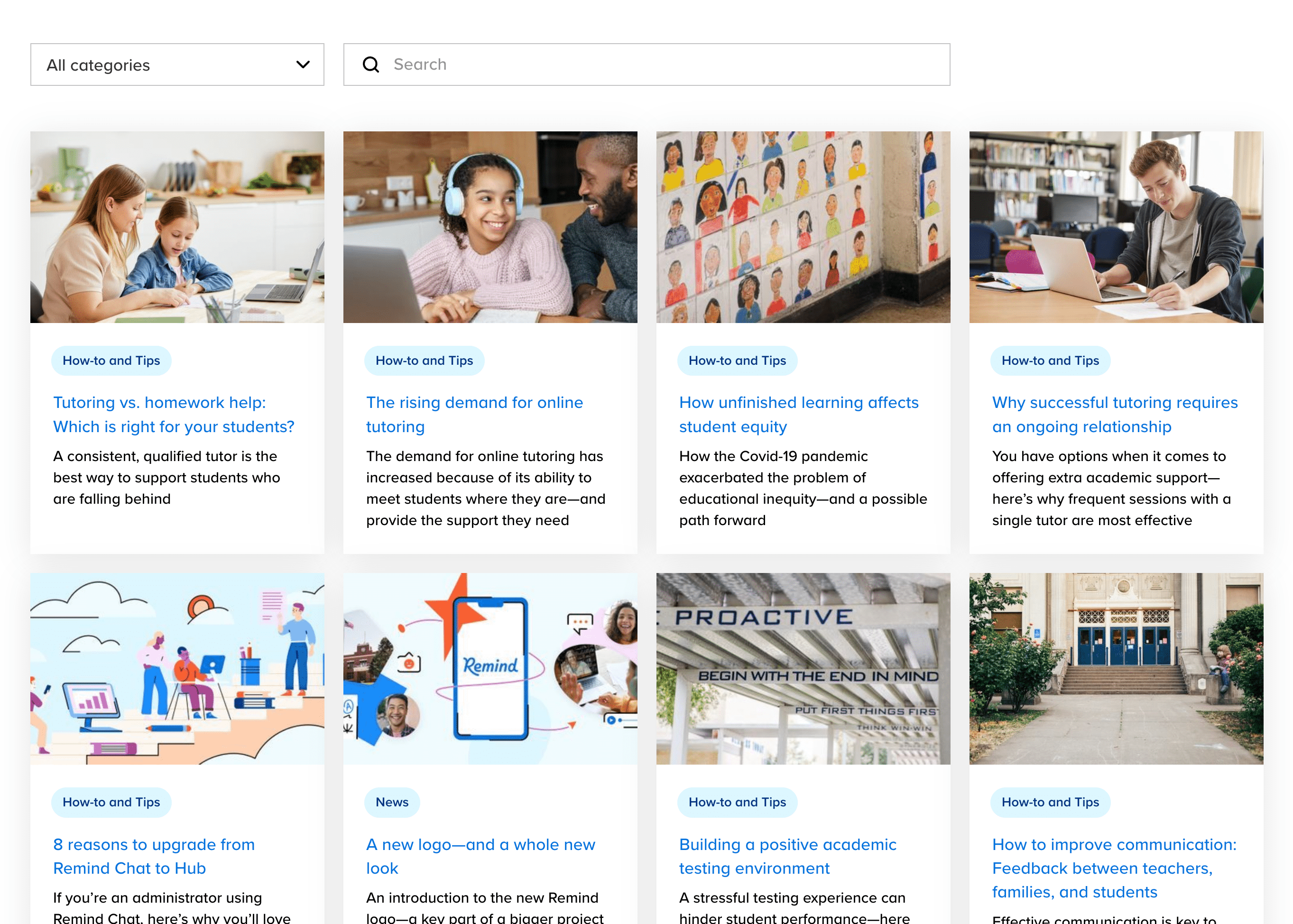Open the new Remind logo phone image

click(490, 668)
